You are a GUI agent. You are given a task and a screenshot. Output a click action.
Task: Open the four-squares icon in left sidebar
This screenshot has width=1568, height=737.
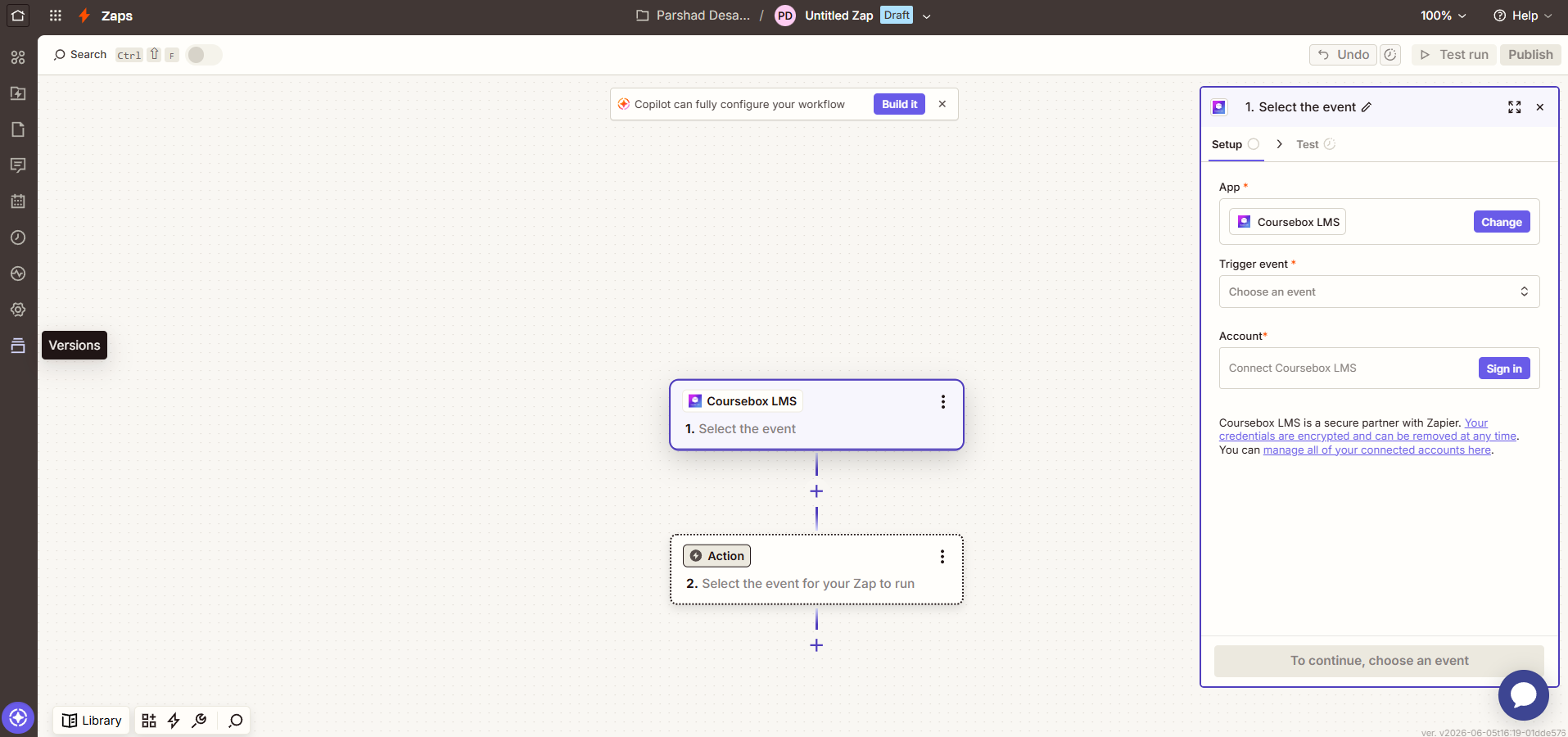(18, 57)
